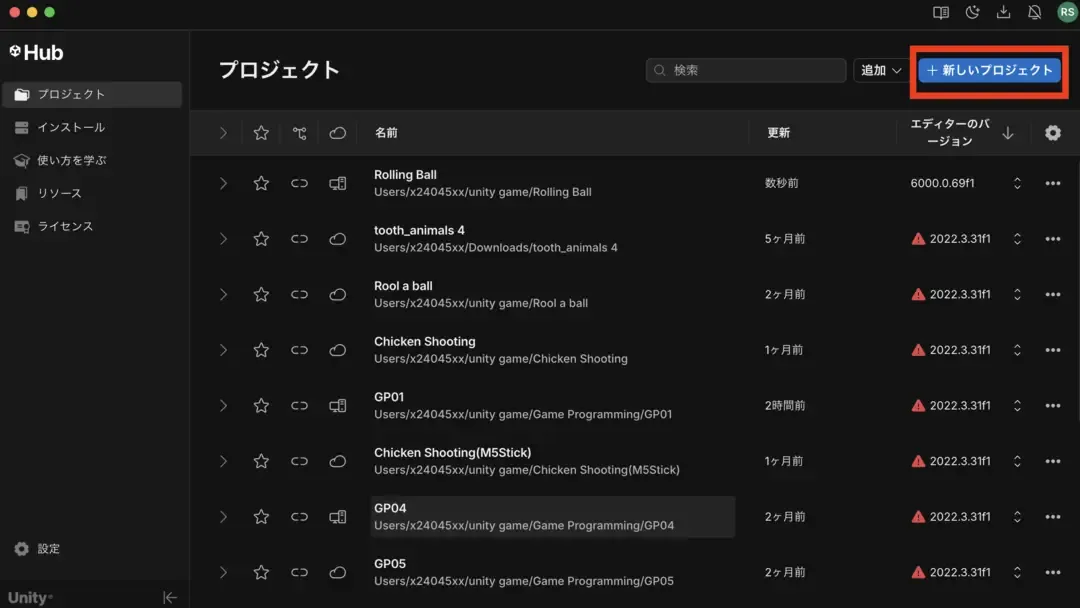Click the link icon for GP01 project
This screenshot has width=1080, height=608.
click(x=299, y=406)
